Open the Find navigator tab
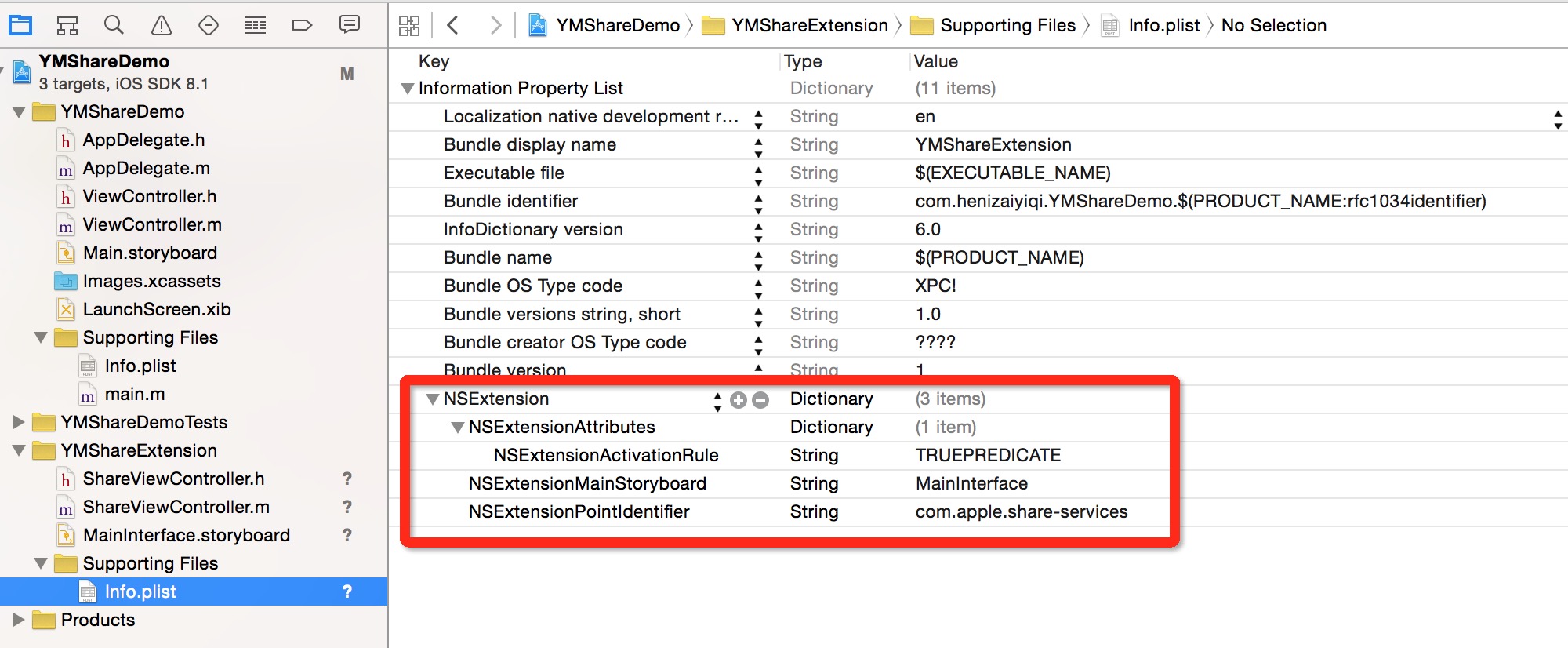1568x648 pixels. point(114,25)
